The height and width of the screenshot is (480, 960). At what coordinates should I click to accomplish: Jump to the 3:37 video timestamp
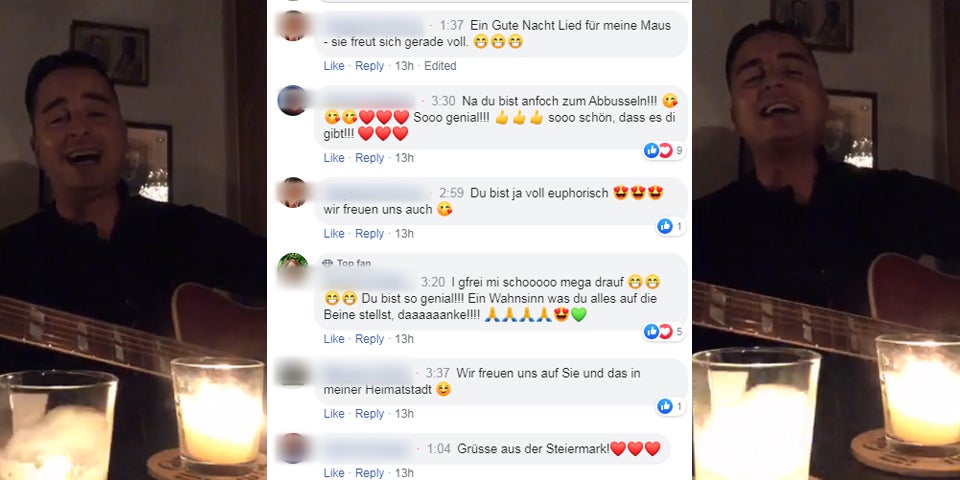(x=438, y=373)
